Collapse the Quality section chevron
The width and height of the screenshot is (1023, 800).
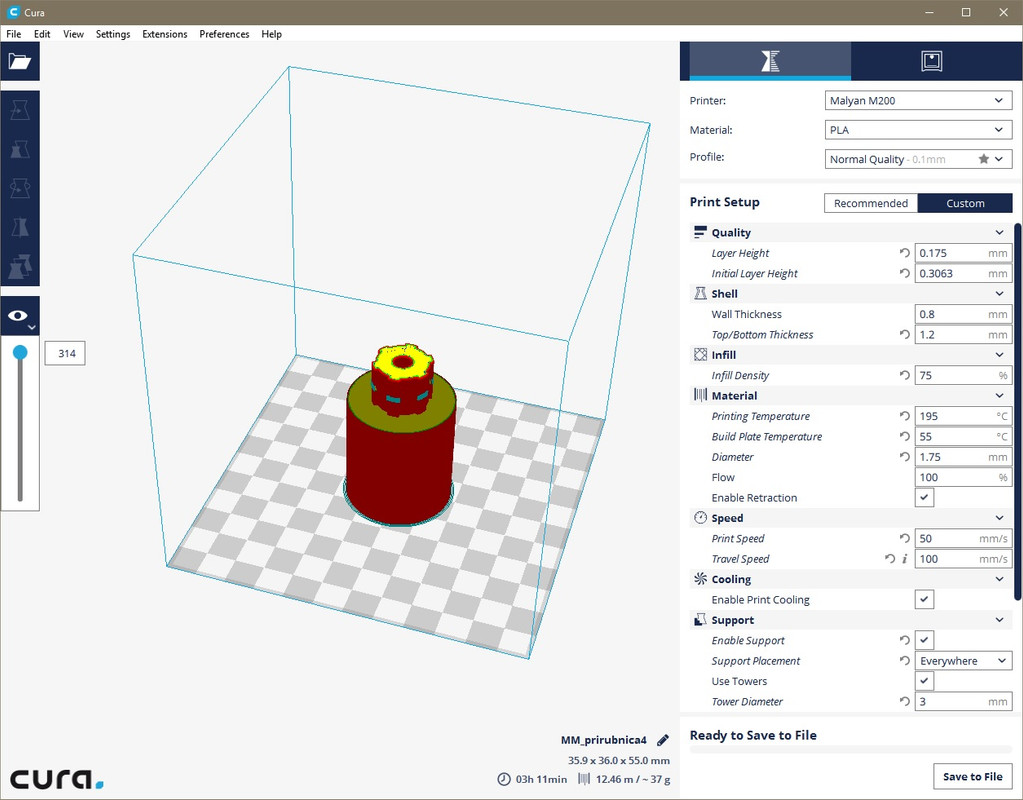[1000, 232]
